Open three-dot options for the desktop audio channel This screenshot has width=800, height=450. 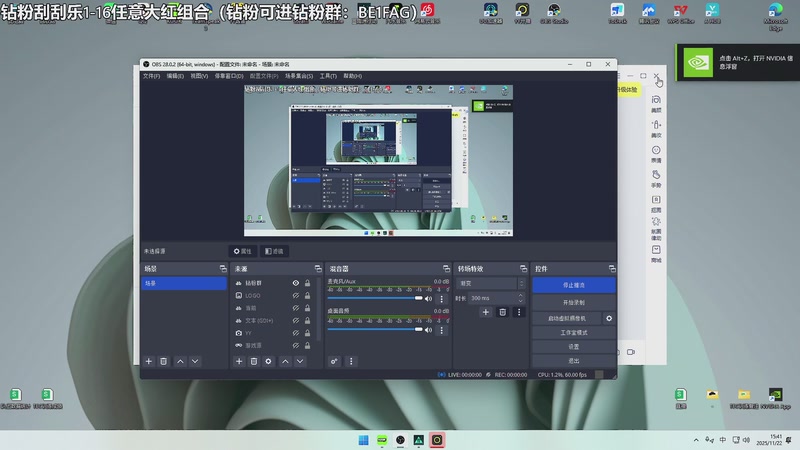tap(442, 330)
